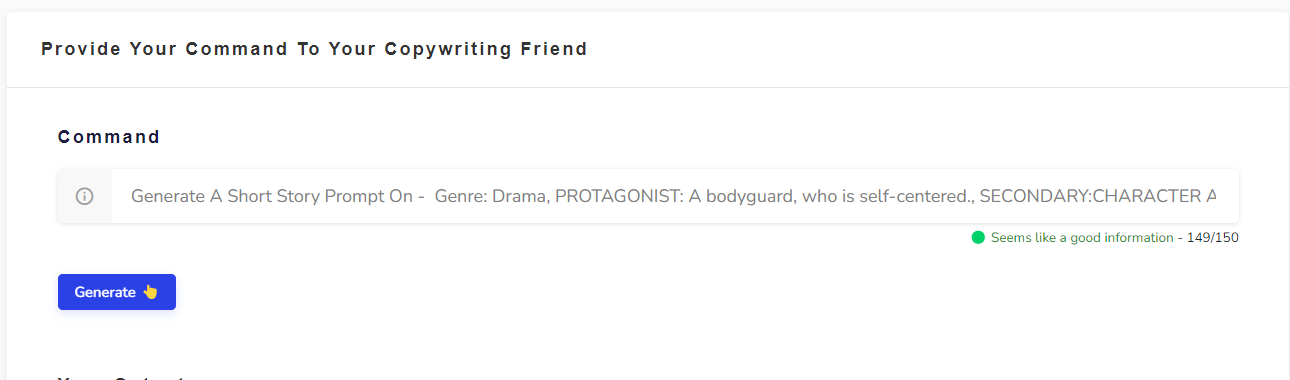Click the Generate button
Viewport: 1290px width, 380px height.
pyautogui.click(x=117, y=292)
